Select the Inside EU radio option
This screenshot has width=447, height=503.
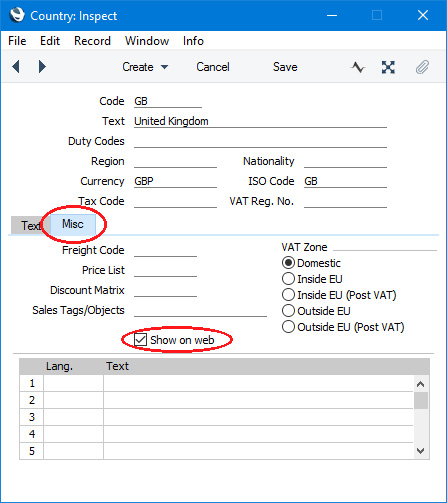(288, 279)
